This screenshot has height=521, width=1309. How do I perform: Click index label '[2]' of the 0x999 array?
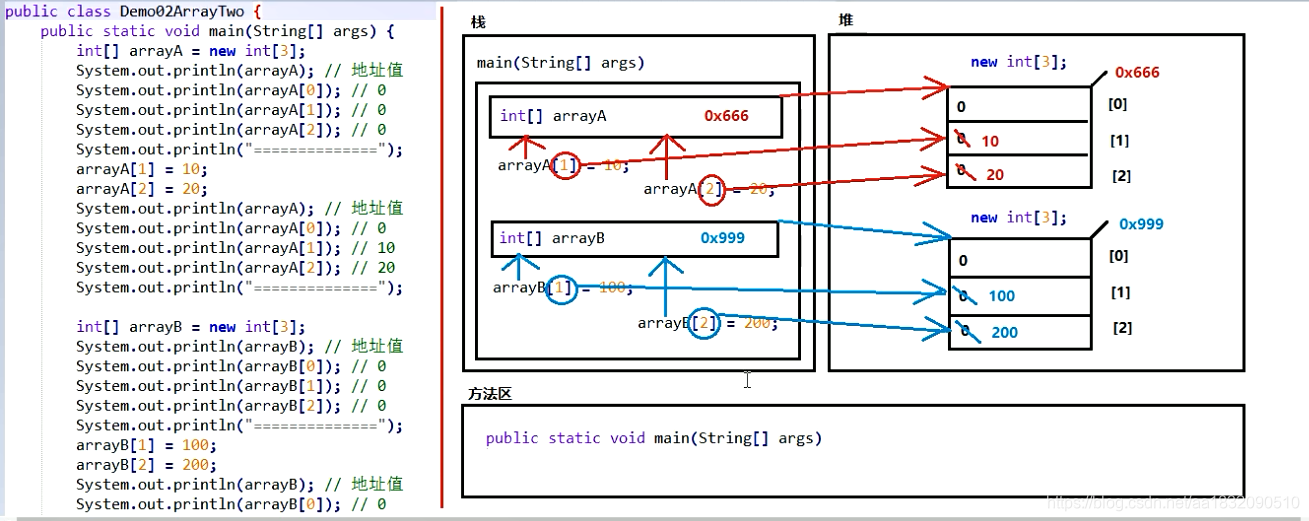click(x=1122, y=328)
